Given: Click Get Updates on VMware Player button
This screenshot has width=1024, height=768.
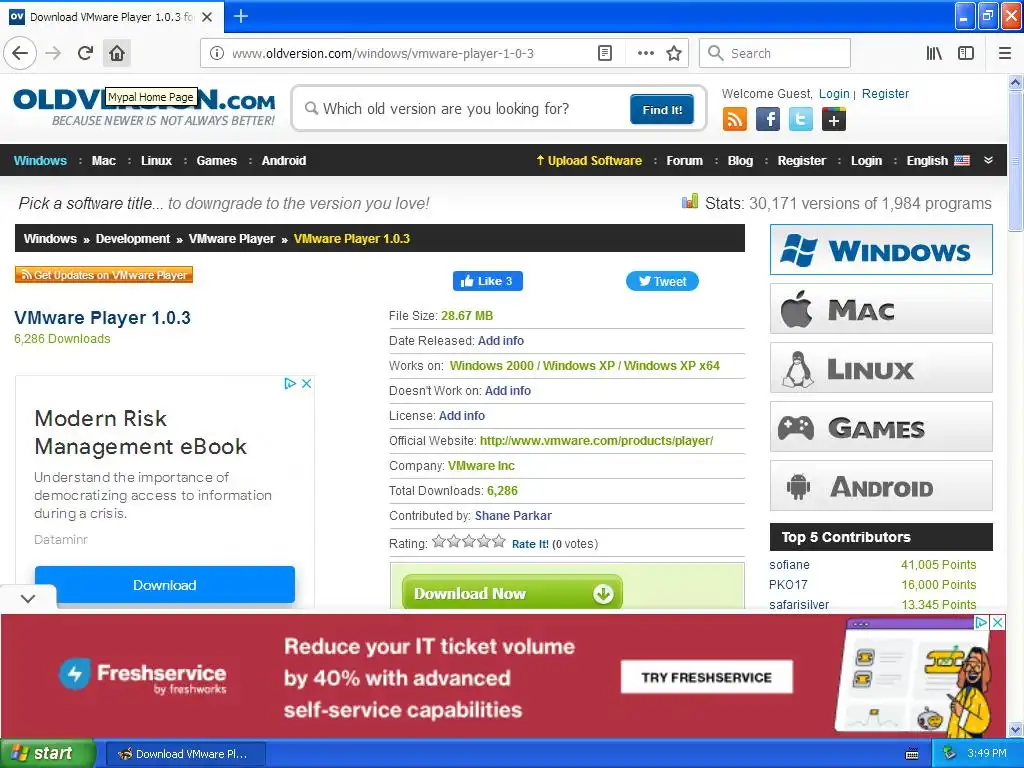Looking at the screenshot, I should pyautogui.click(x=104, y=275).
